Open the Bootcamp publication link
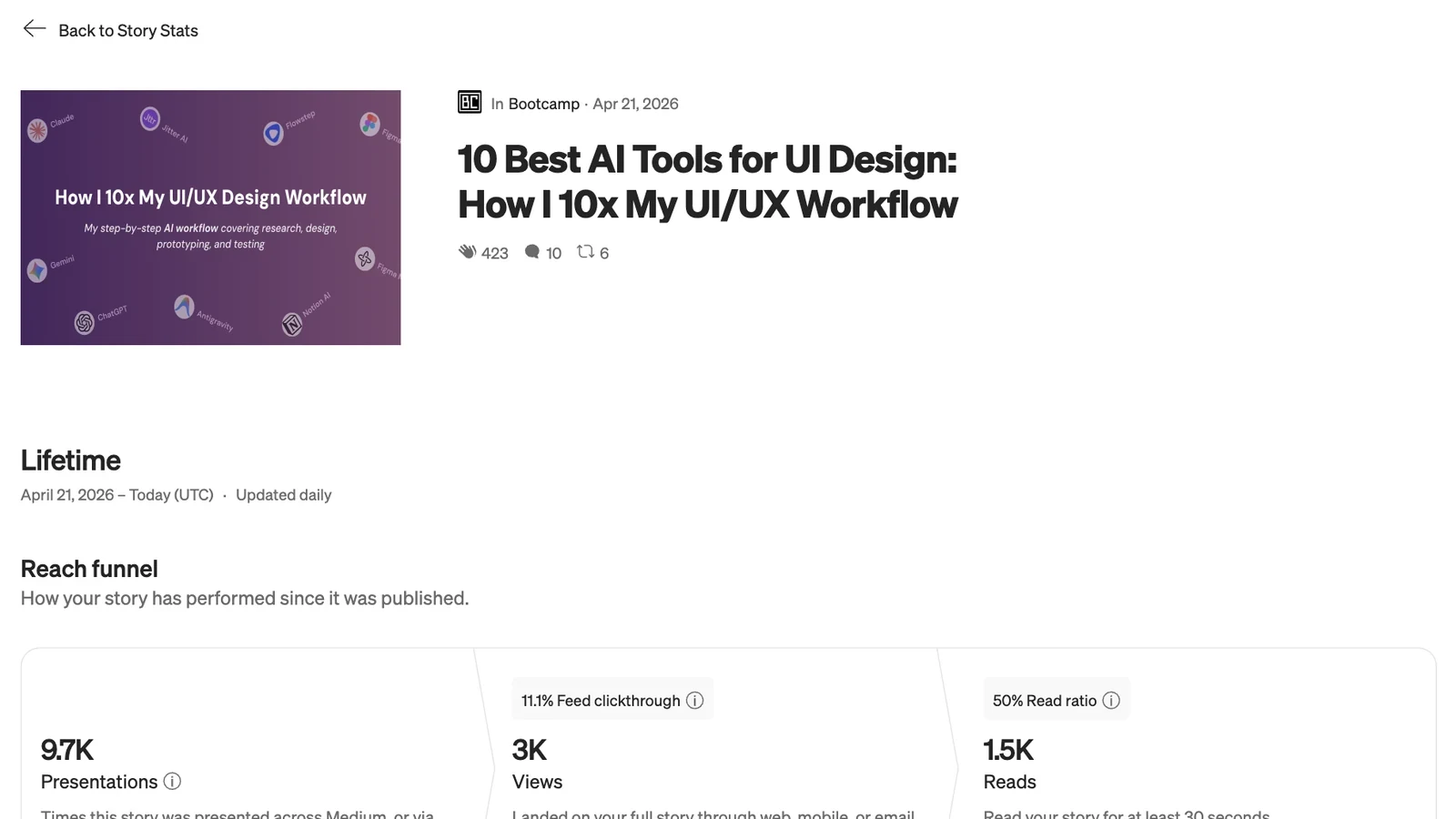 [544, 104]
